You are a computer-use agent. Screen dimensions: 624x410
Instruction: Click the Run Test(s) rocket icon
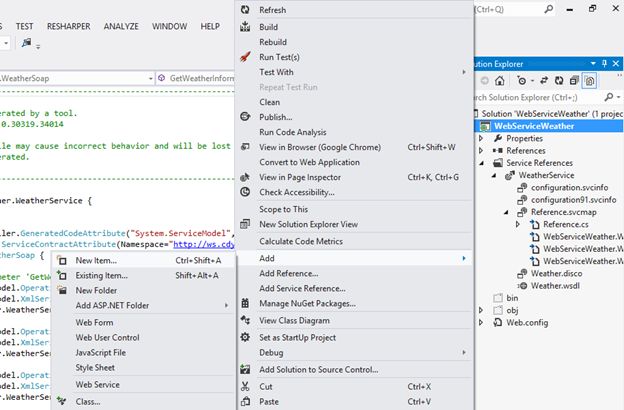pos(245,57)
